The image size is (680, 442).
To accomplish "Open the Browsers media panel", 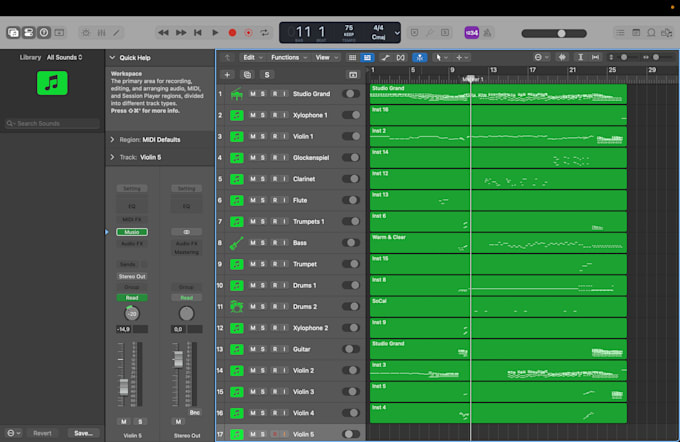I will tap(666, 33).
